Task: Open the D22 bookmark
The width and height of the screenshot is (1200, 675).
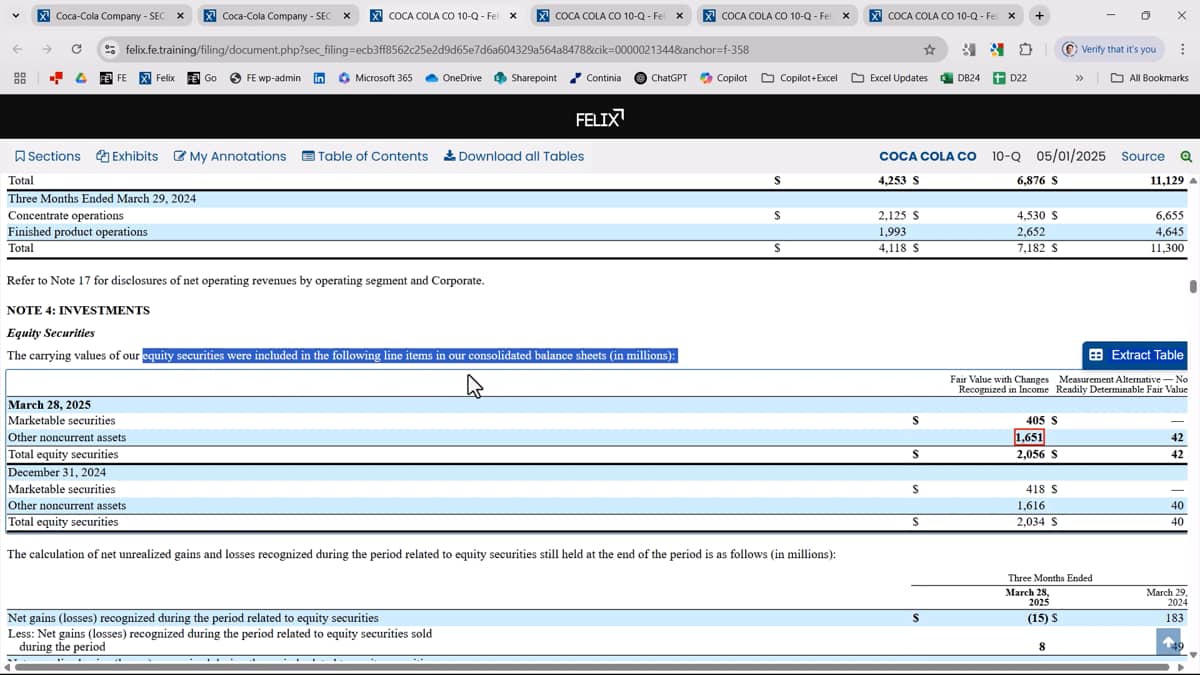Action: [1010, 78]
